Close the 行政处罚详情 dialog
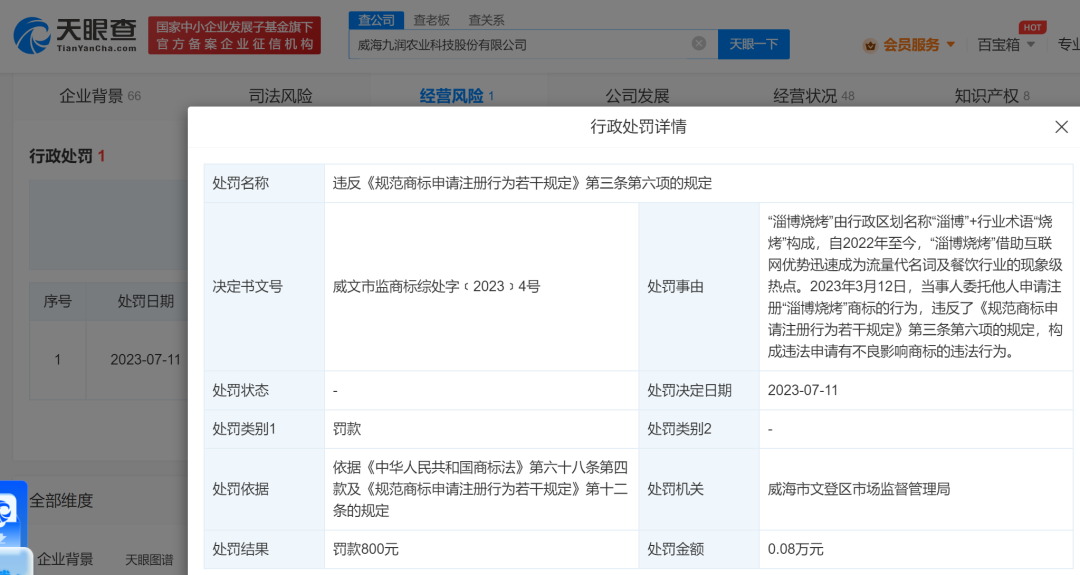Viewport: 1080px width, 575px height. (1061, 127)
